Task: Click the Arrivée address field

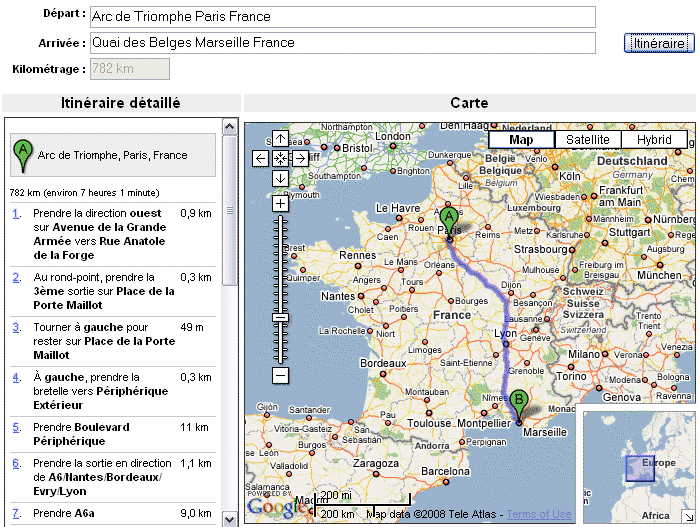Action: point(342,43)
